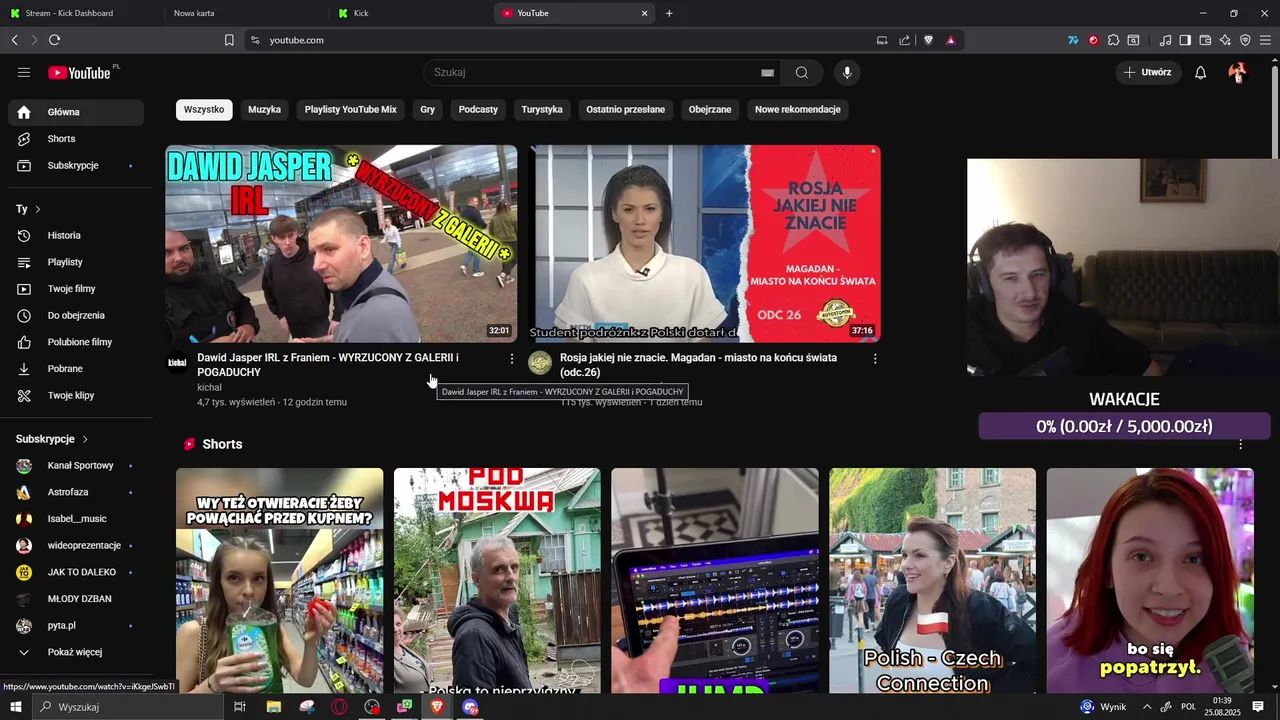Open the Pod Moskwą short

point(497,580)
